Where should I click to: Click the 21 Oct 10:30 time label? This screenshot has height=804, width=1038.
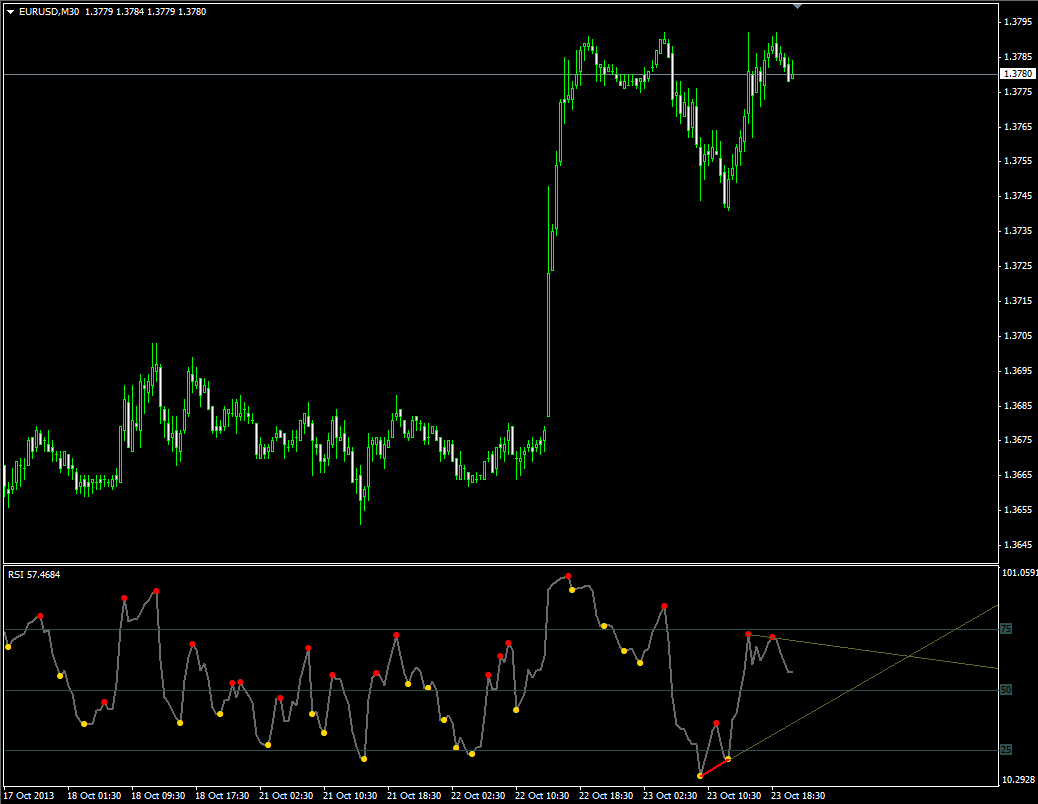[350, 795]
